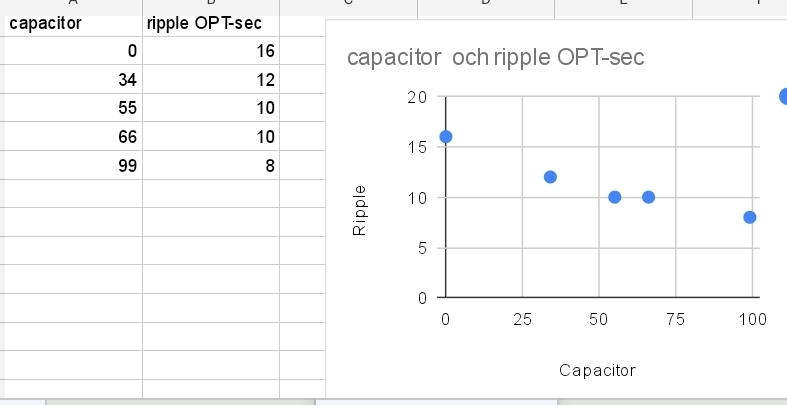Click the 'Capacitor' horizontal axis title

tap(597, 370)
